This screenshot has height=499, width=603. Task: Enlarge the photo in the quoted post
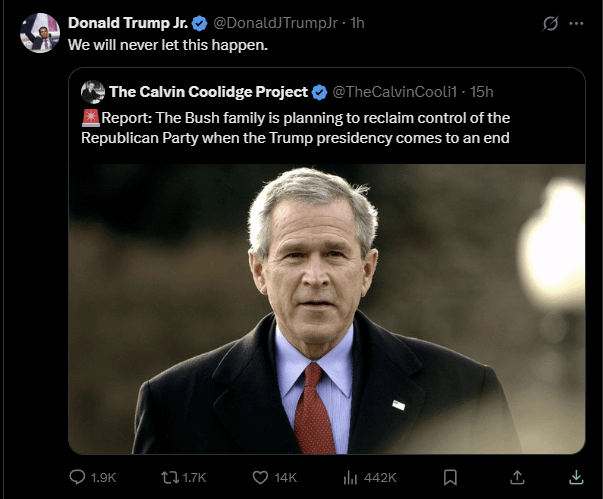pos(327,305)
